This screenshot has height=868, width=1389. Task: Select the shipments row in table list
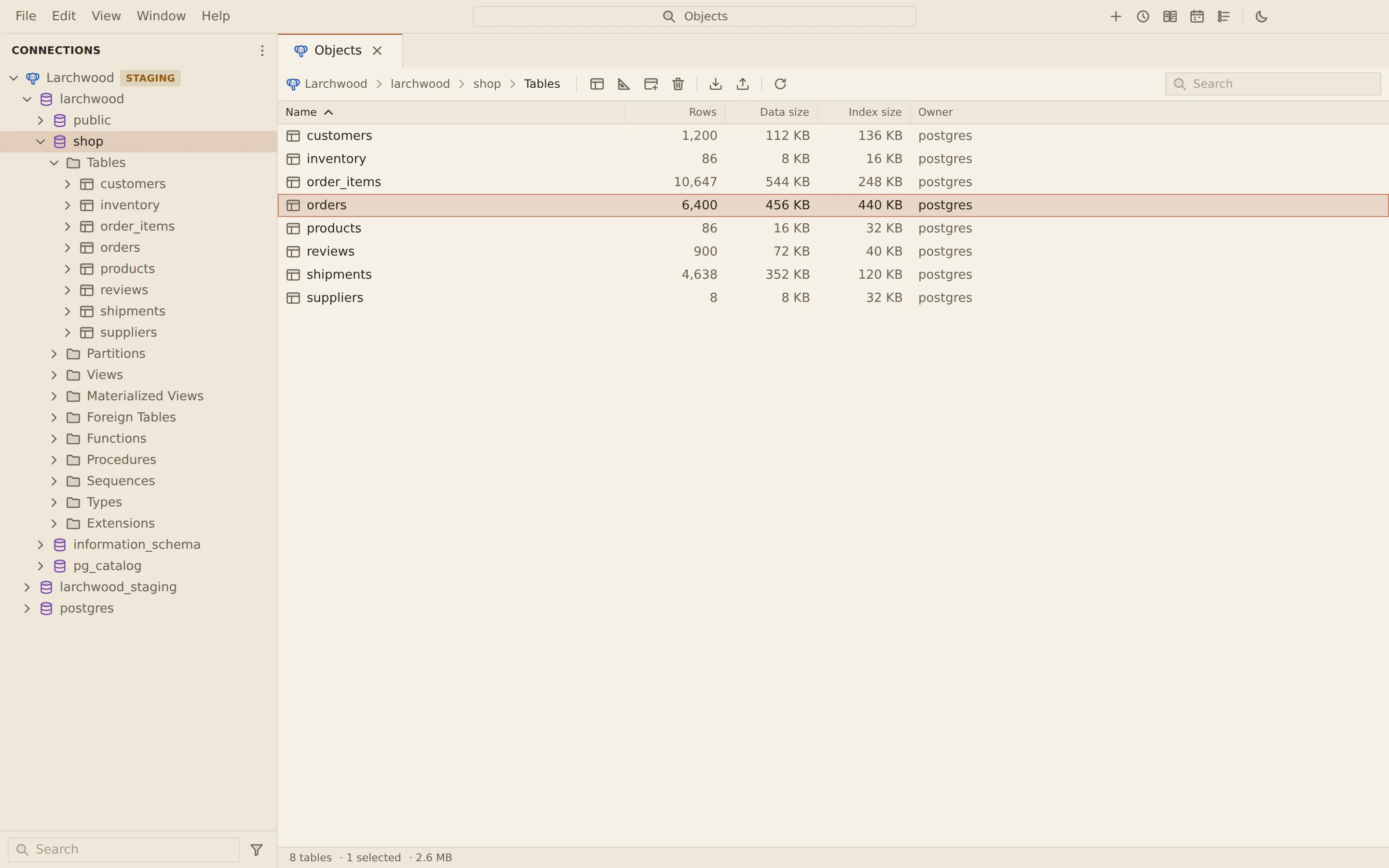pos(833,274)
